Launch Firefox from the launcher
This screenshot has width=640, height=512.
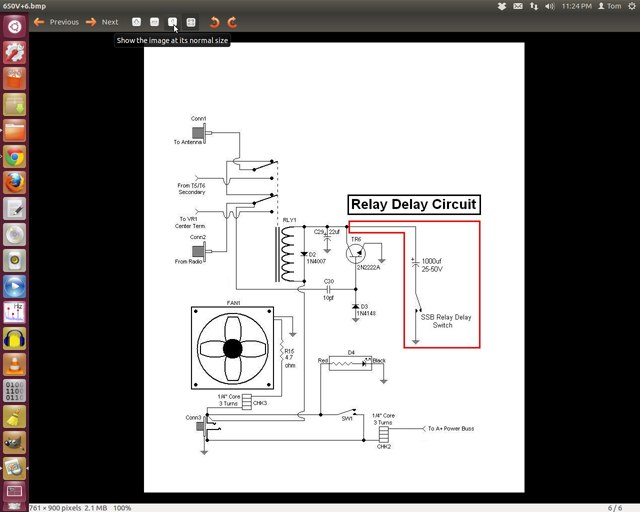click(14, 182)
